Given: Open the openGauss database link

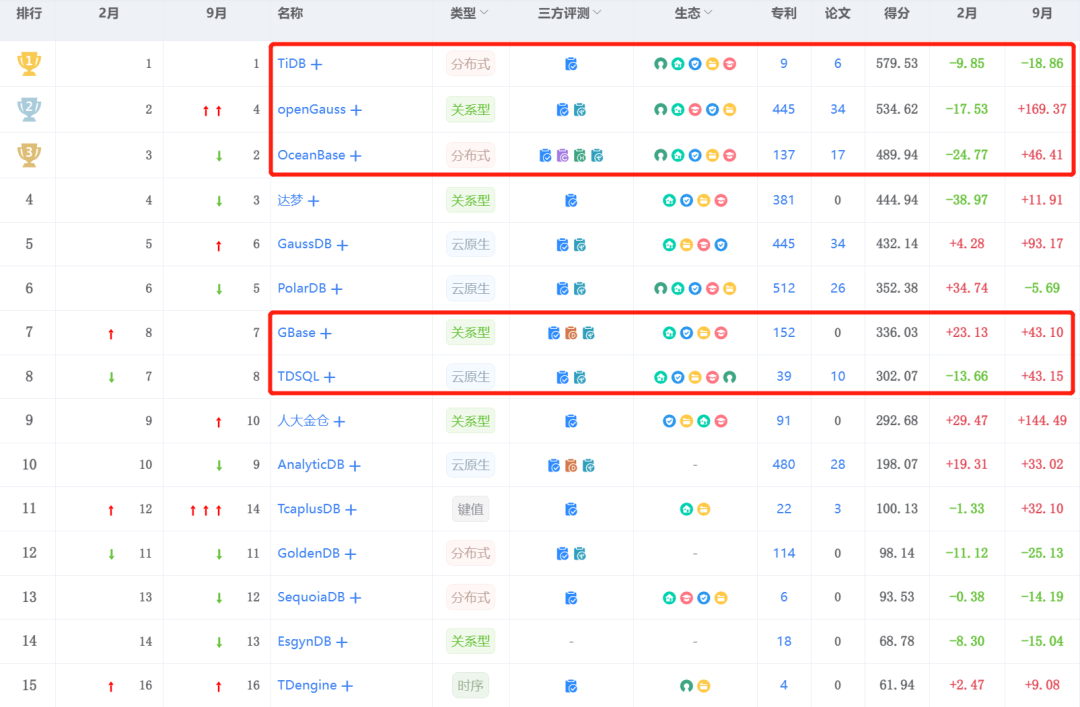Looking at the screenshot, I should pyautogui.click(x=311, y=110).
